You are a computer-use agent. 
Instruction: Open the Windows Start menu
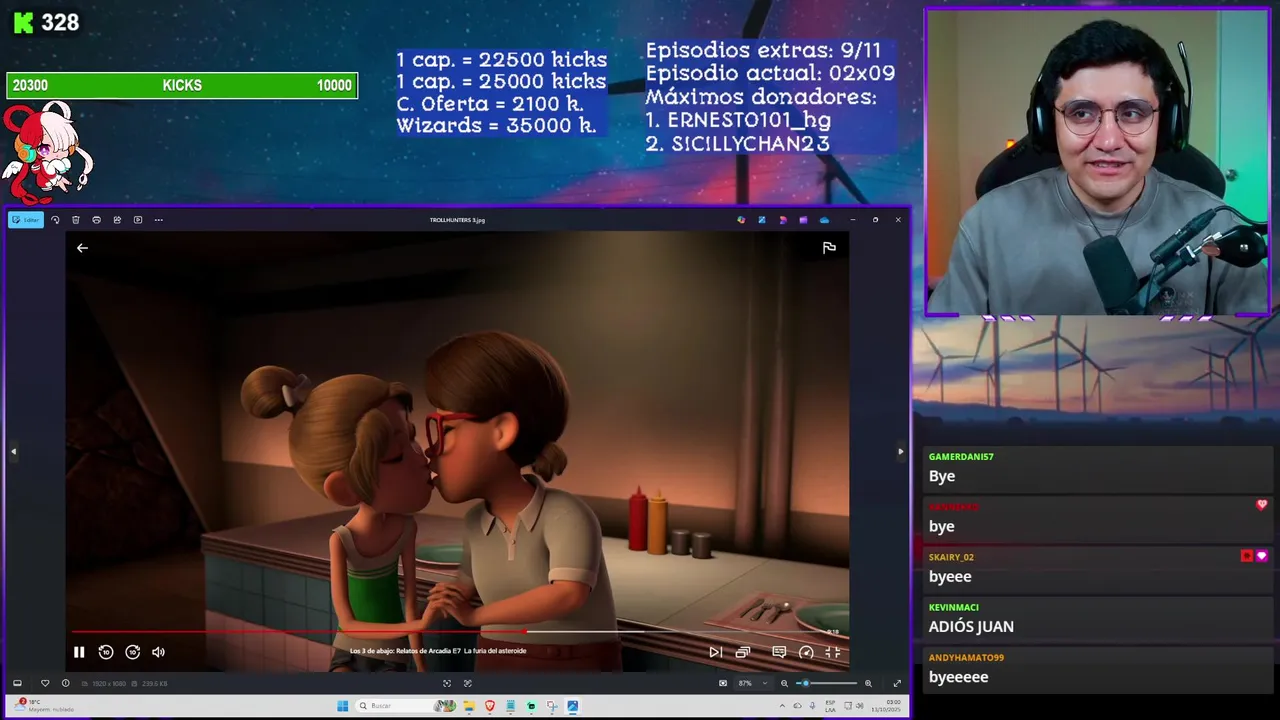(342, 706)
